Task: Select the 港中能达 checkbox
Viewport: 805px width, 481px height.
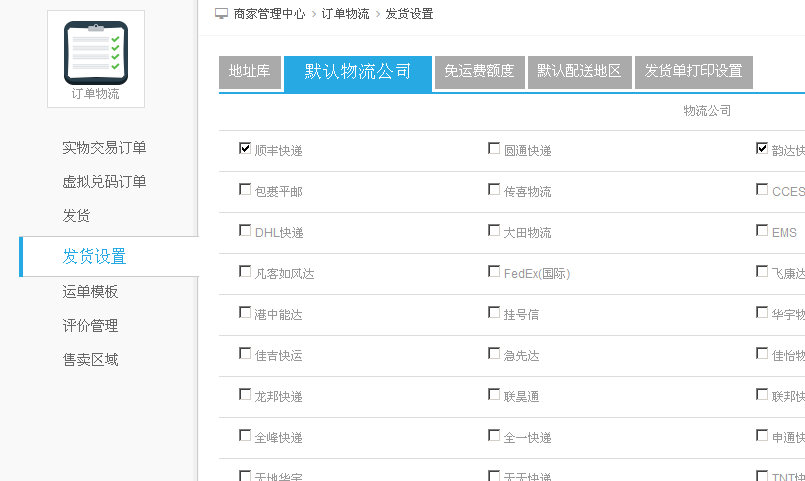Action: click(x=245, y=313)
